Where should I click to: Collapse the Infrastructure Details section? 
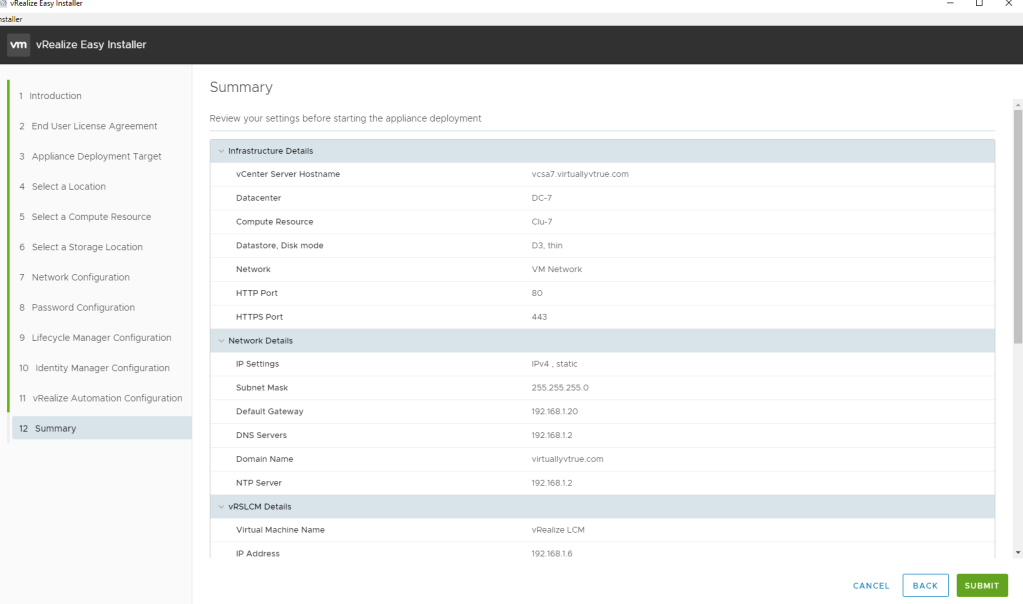click(x=221, y=151)
